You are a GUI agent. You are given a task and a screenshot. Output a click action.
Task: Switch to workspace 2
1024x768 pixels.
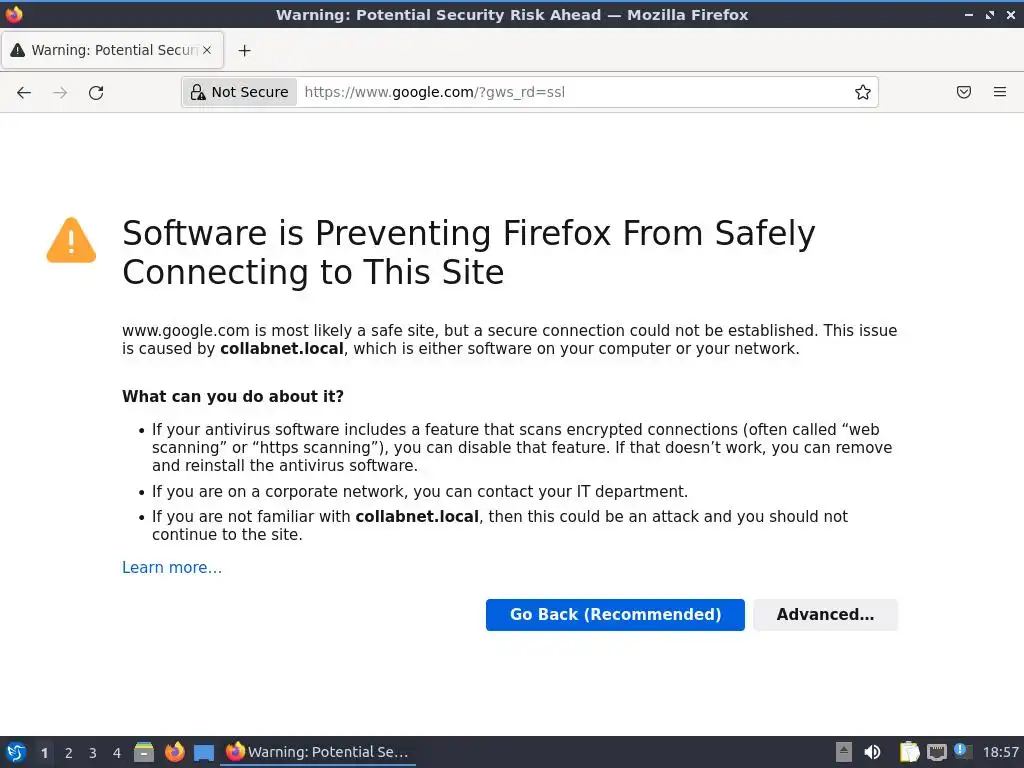[69, 753]
